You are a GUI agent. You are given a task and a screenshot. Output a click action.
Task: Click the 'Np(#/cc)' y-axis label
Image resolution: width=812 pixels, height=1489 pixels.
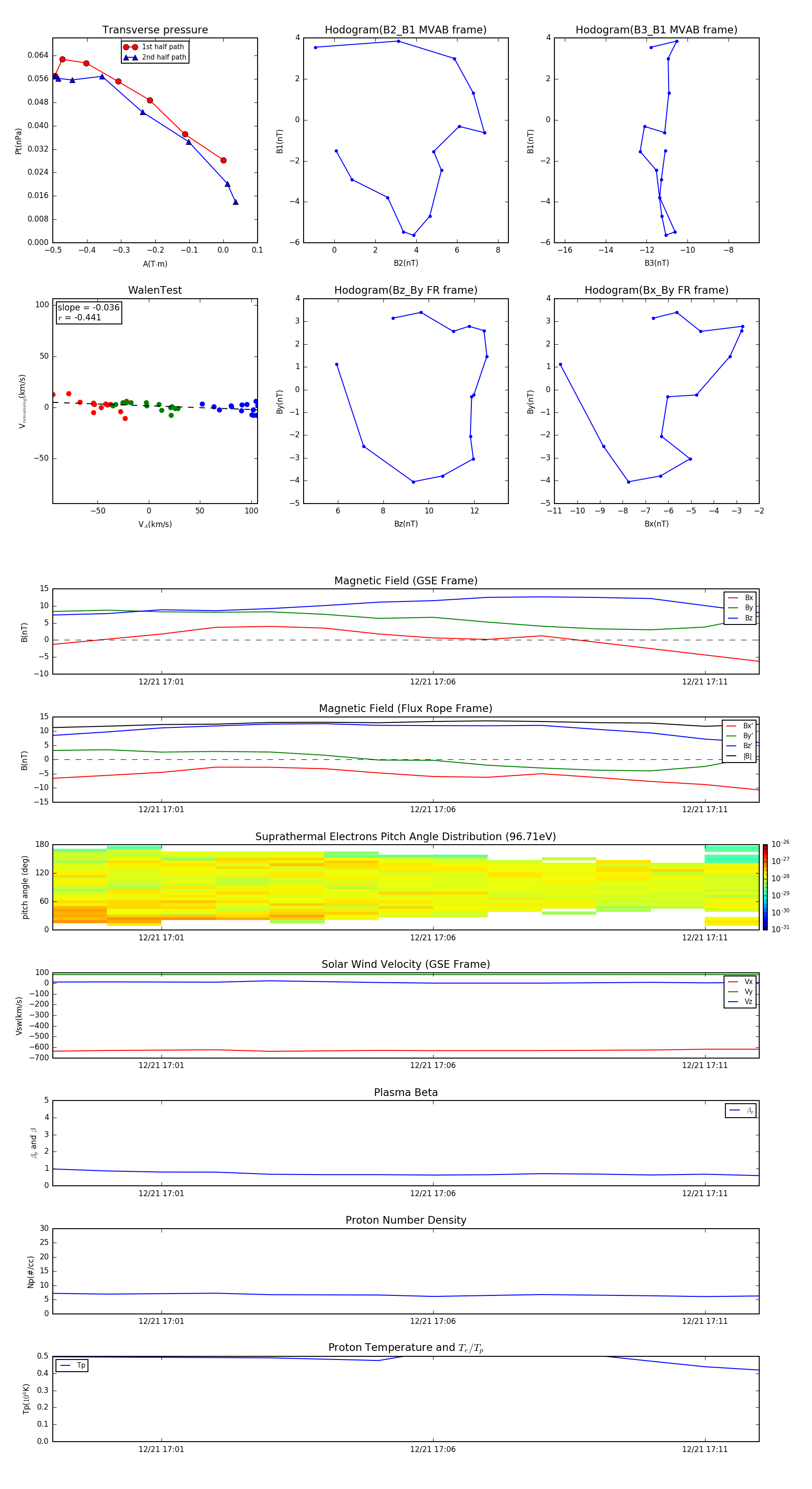pyautogui.click(x=31, y=1272)
